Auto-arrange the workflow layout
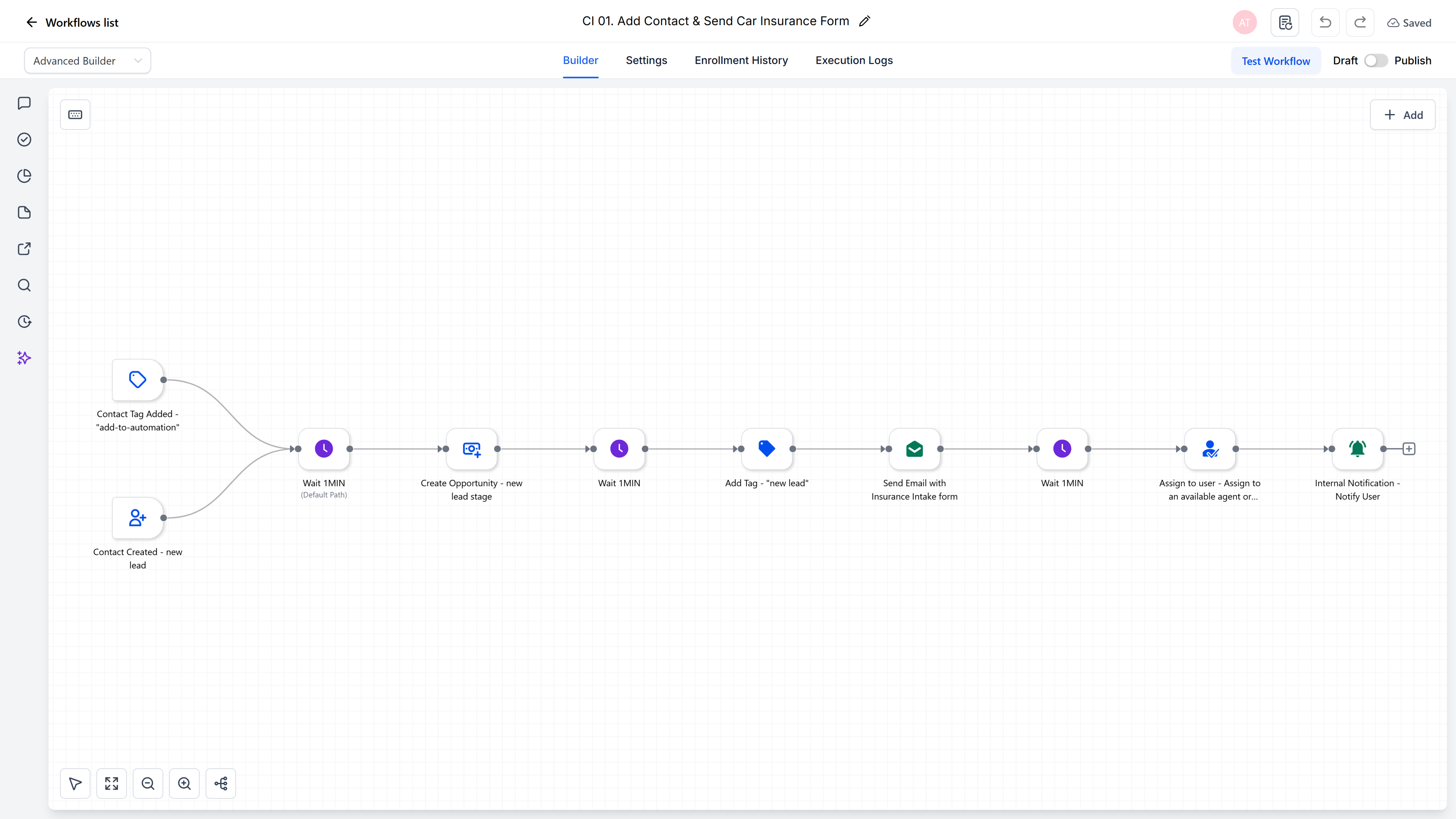The width and height of the screenshot is (1456, 819). [x=221, y=783]
